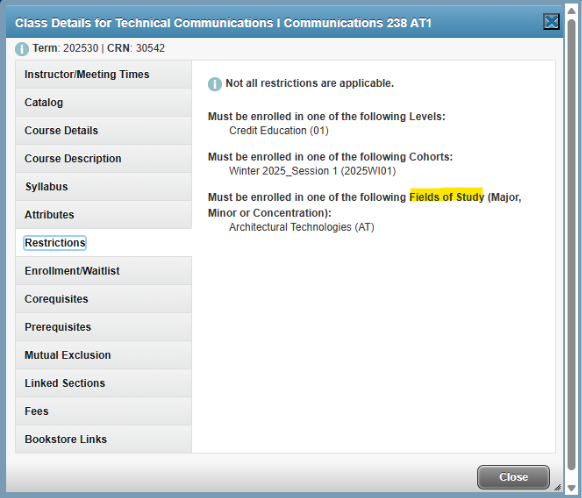The height and width of the screenshot is (498, 582).
Task: Select the Syllabus tab
Action: click(104, 187)
